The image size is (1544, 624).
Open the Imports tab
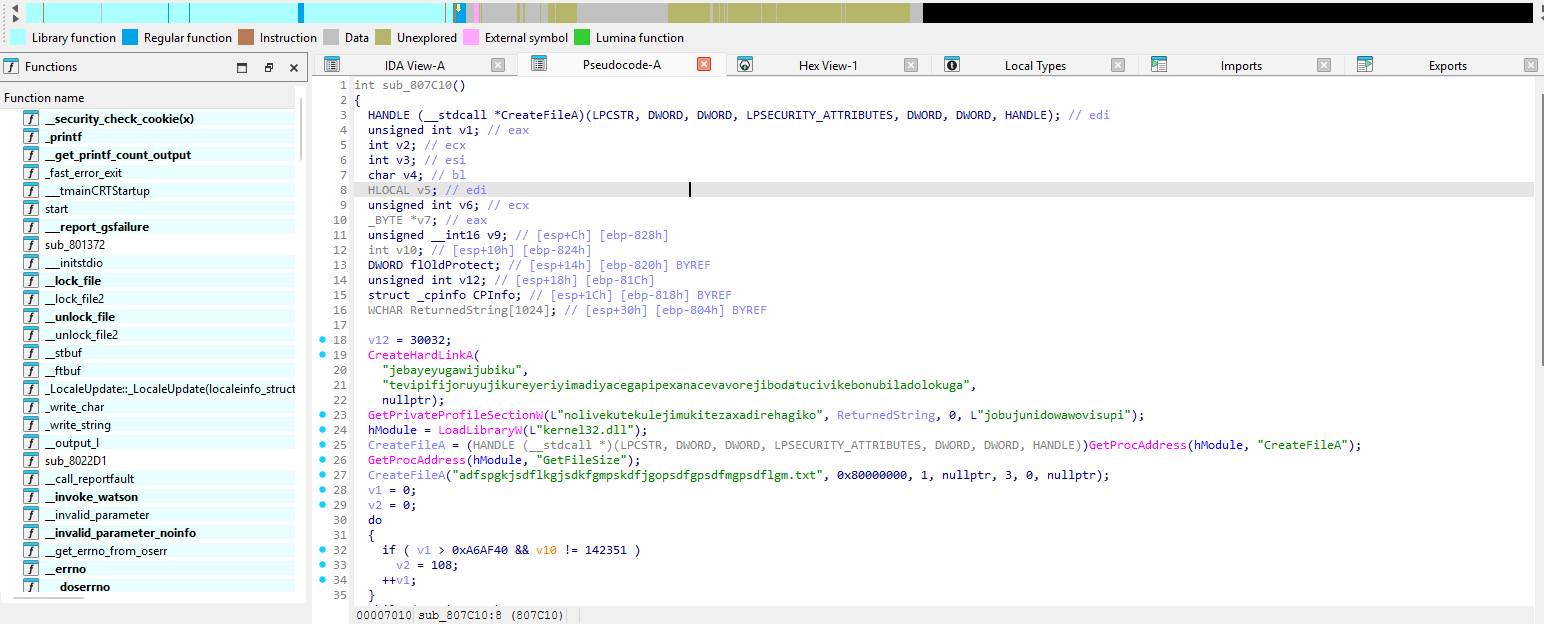[x=1241, y=65]
